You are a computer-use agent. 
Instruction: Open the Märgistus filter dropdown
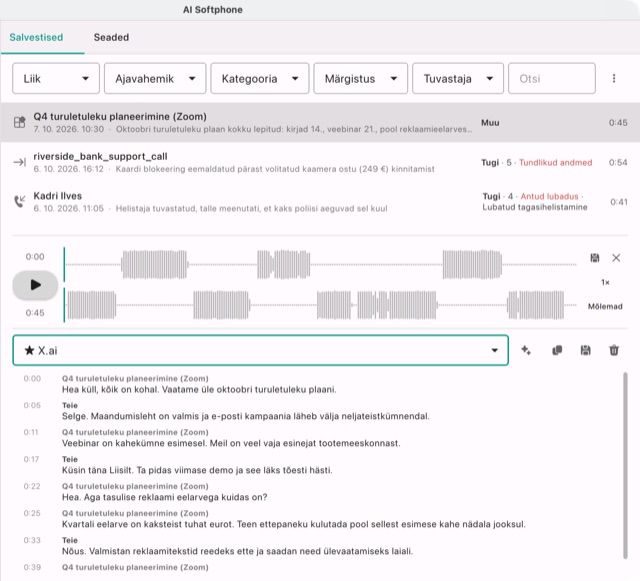(360, 78)
